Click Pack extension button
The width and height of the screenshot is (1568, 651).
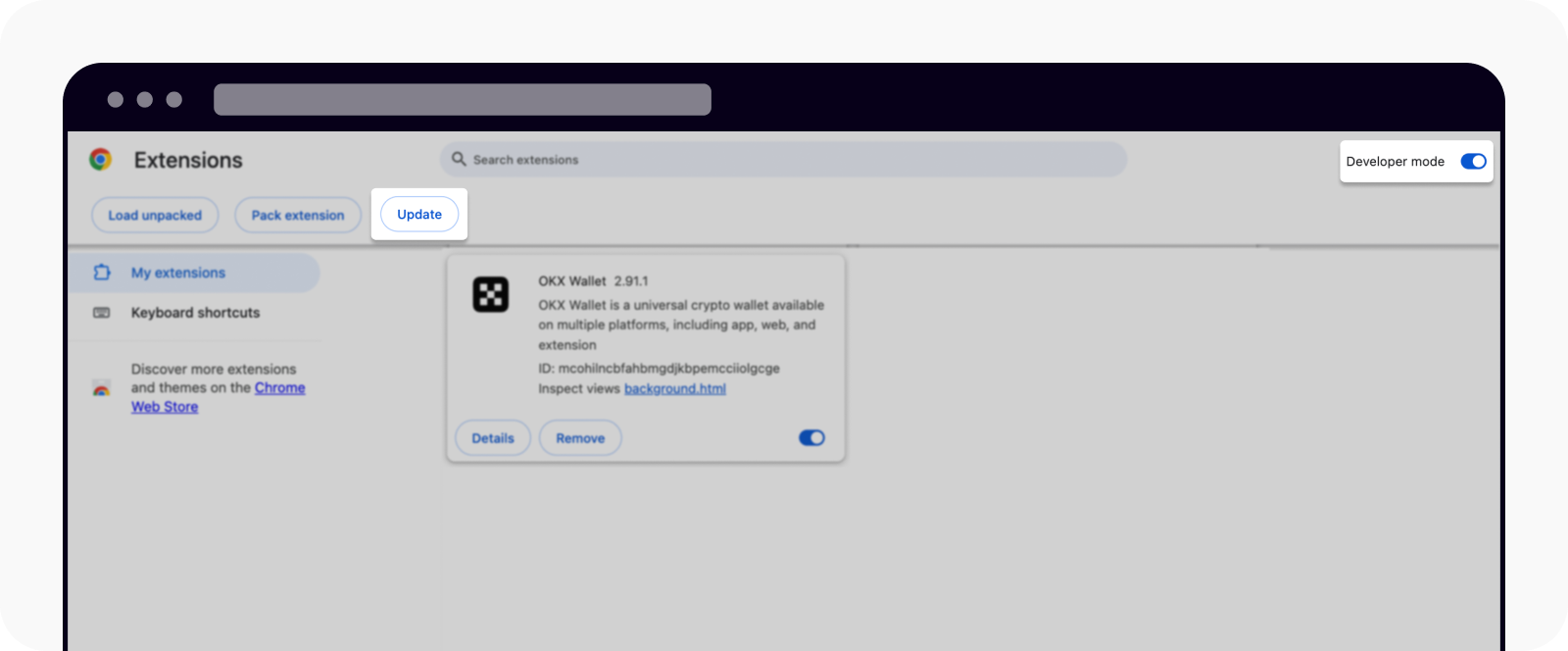pos(298,215)
